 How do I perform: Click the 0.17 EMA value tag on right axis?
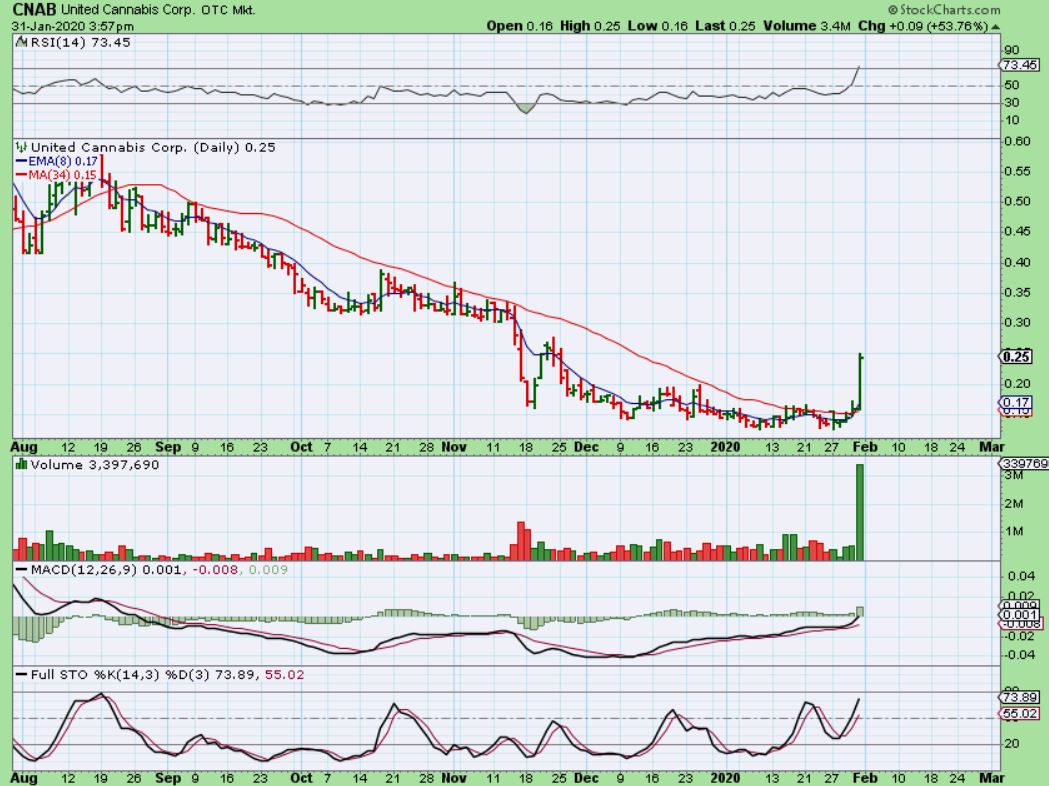pos(1016,402)
